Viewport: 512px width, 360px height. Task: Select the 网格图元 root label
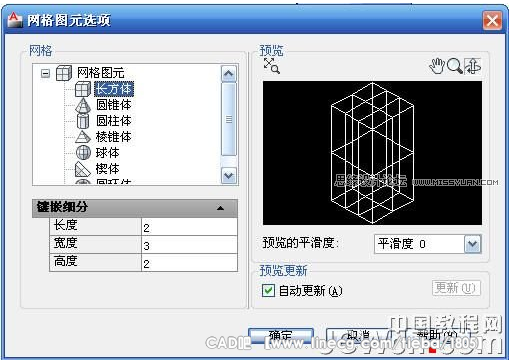[x=101, y=73]
